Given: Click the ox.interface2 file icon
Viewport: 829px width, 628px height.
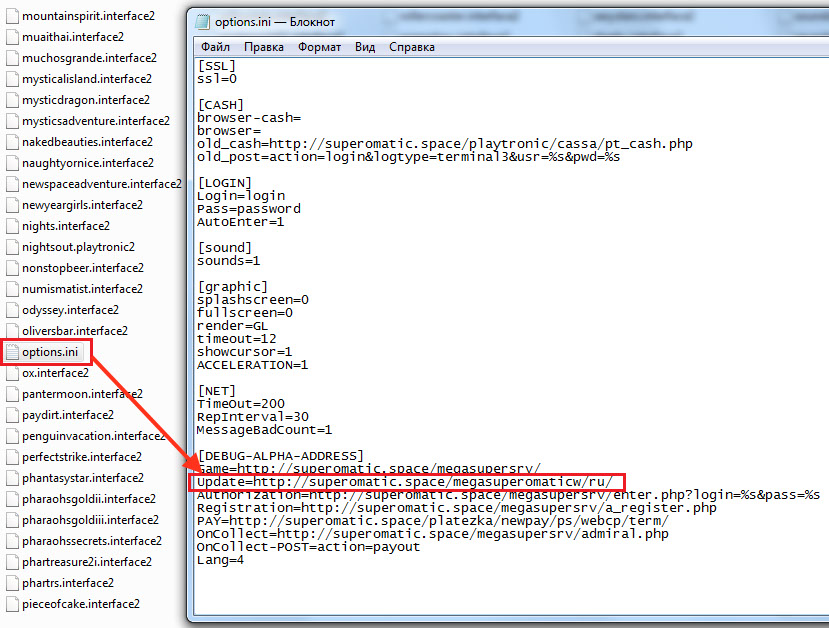Looking at the screenshot, I should [12, 373].
